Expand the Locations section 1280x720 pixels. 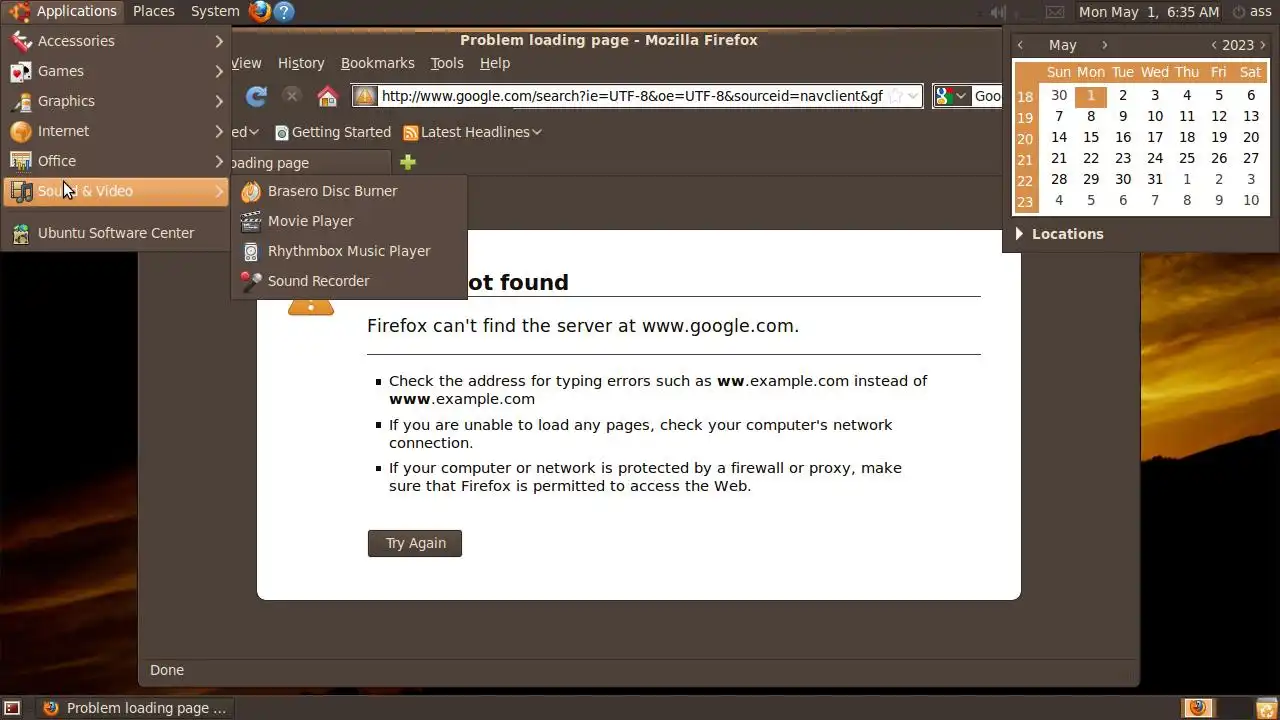coord(1060,234)
